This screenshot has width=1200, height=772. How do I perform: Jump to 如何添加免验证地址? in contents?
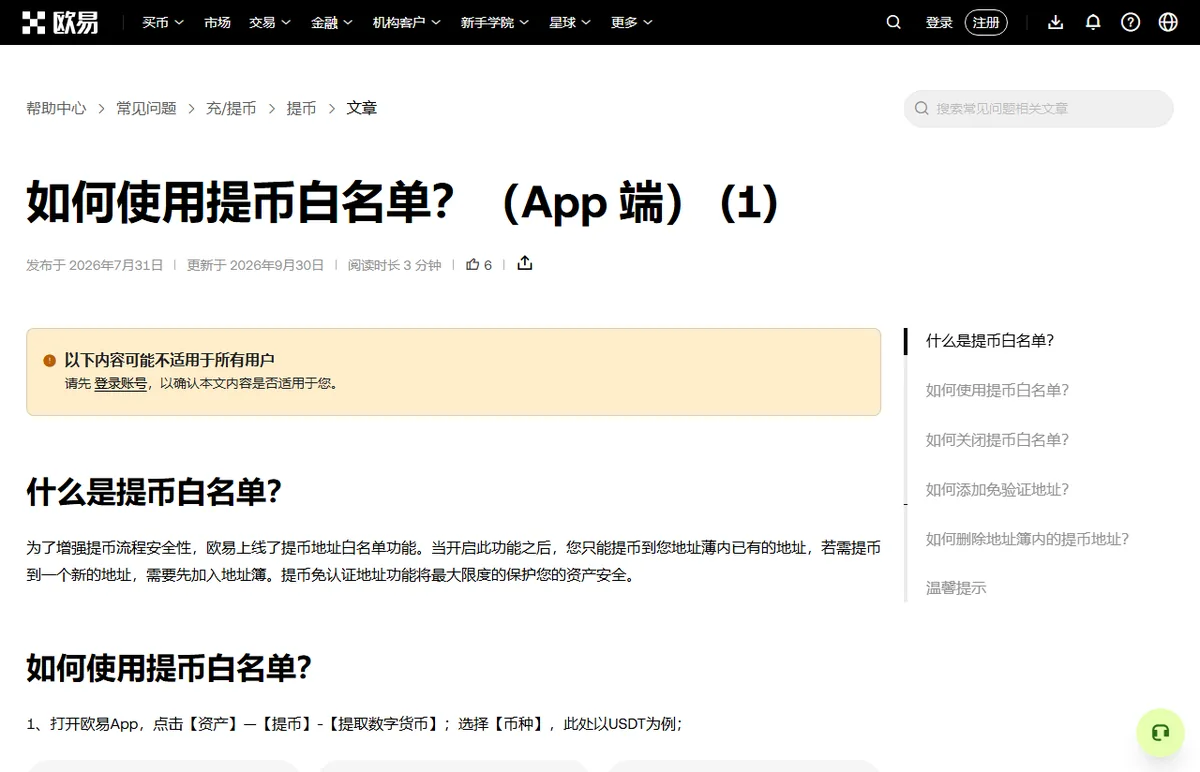[997, 489]
